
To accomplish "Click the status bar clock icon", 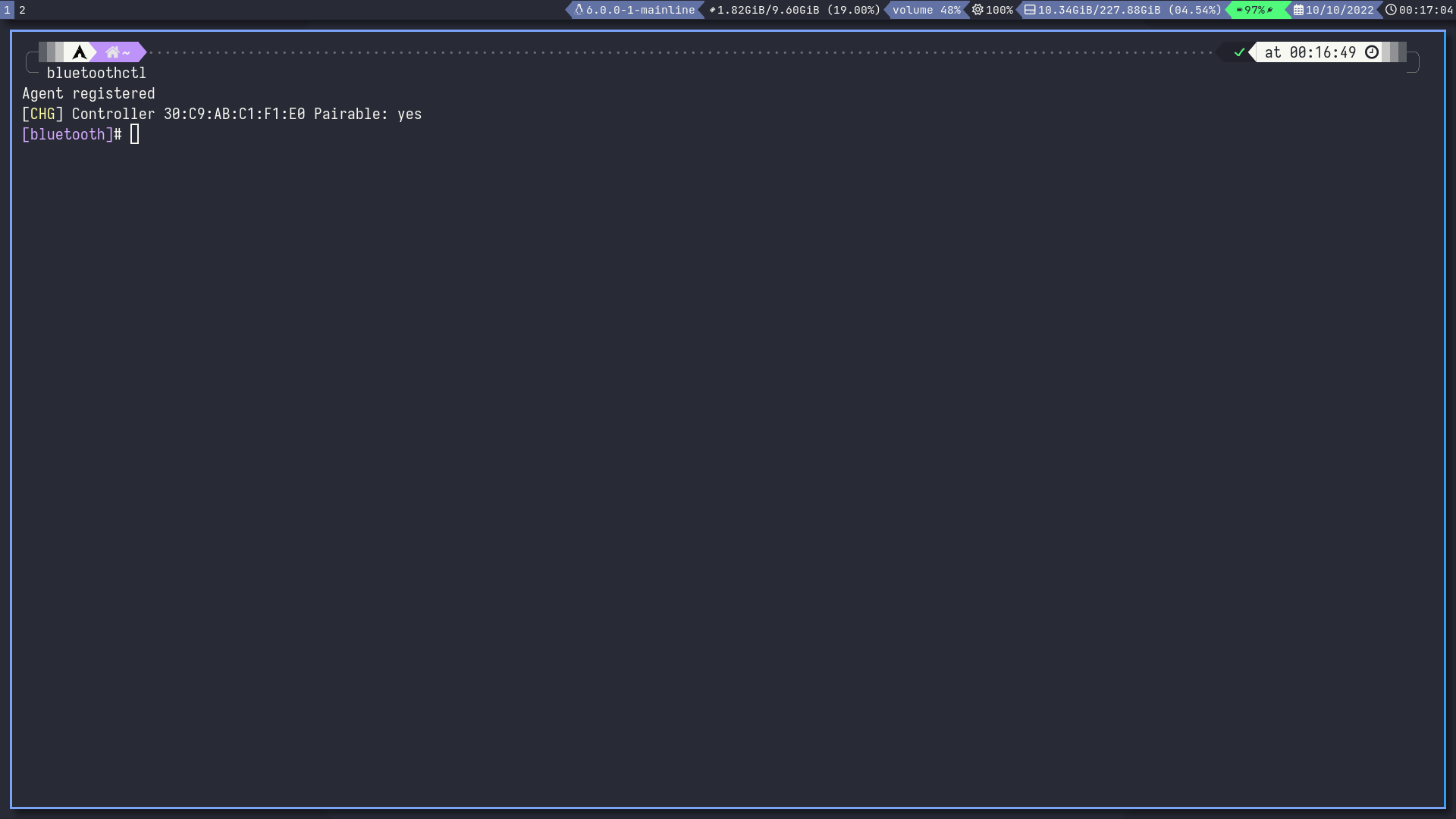I will (1391, 10).
